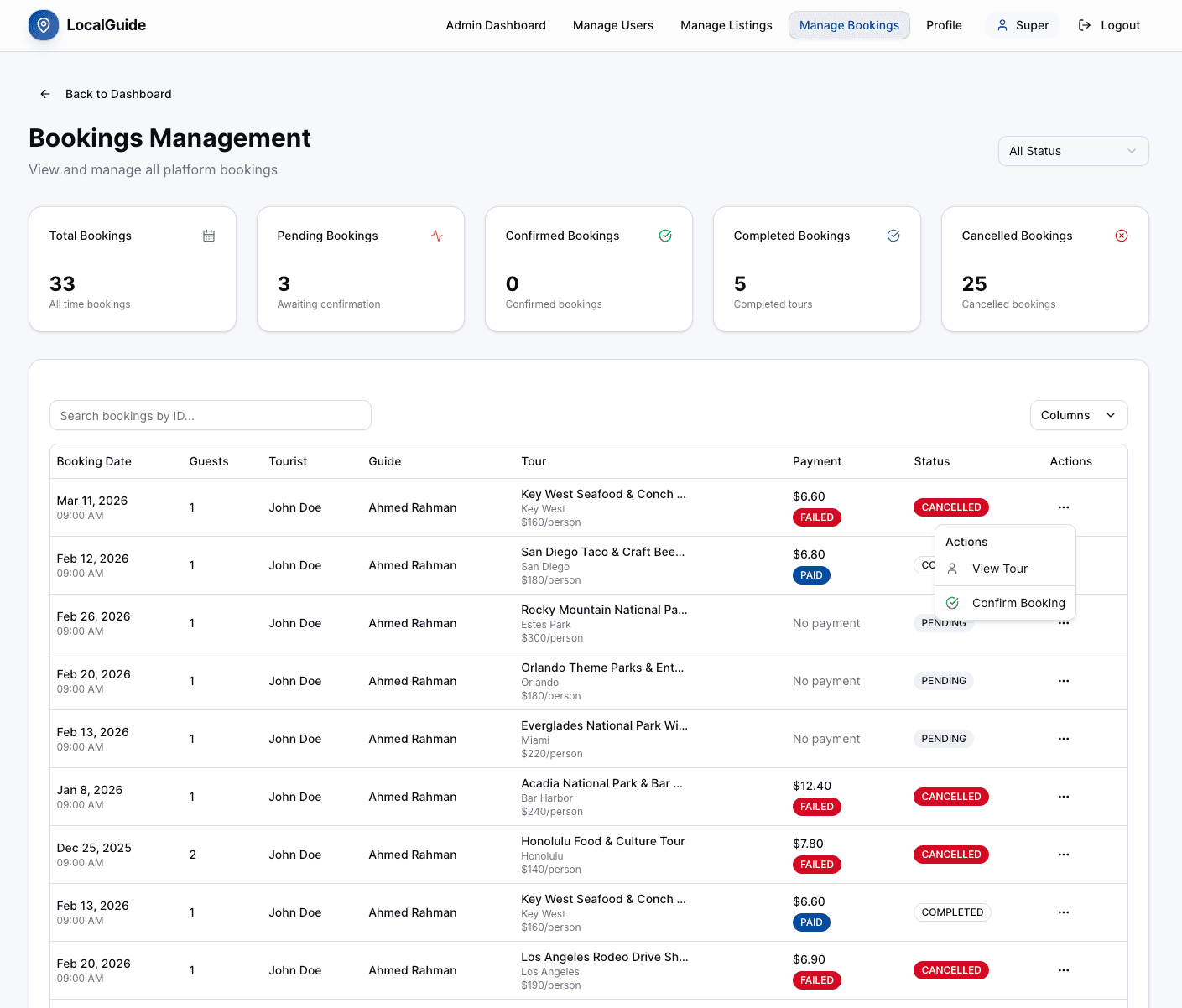Navigate to Manage Users
Image resolution: width=1182 pixels, height=1008 pixels.
[x=612, y=25]
